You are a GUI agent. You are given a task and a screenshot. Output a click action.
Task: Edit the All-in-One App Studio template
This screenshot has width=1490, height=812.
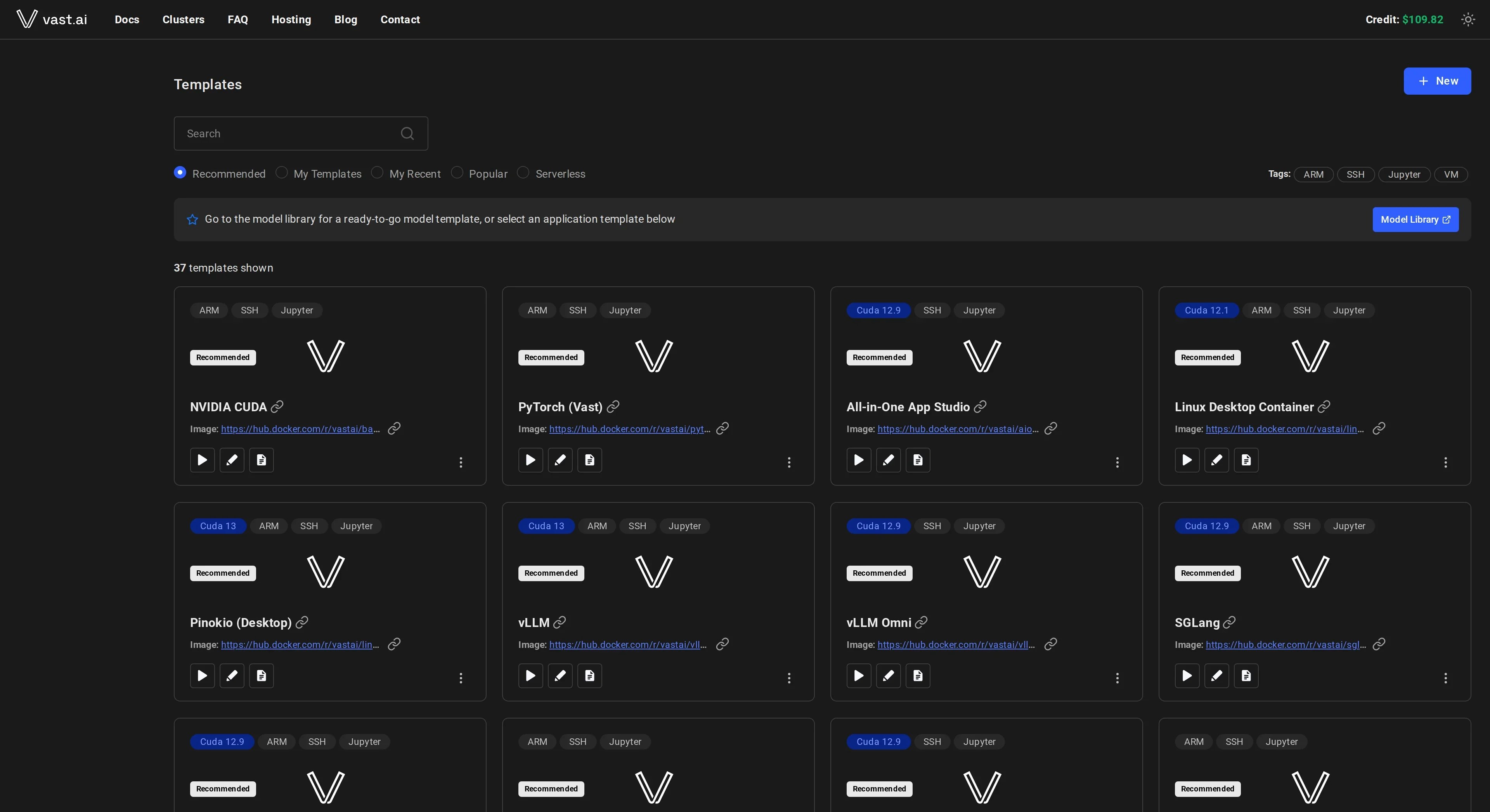coord(889,461)
